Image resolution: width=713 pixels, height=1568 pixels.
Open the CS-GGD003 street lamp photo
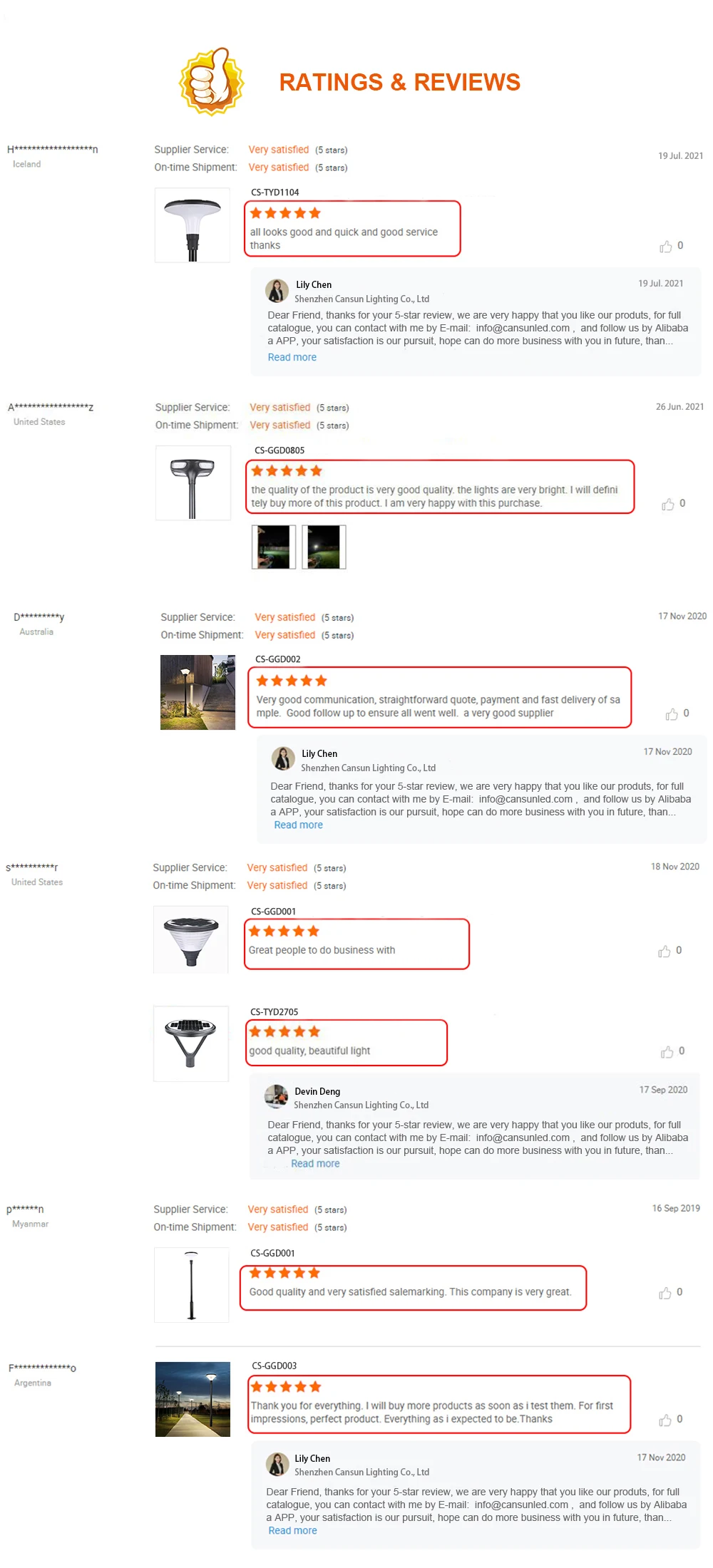tap(193, 1399)
